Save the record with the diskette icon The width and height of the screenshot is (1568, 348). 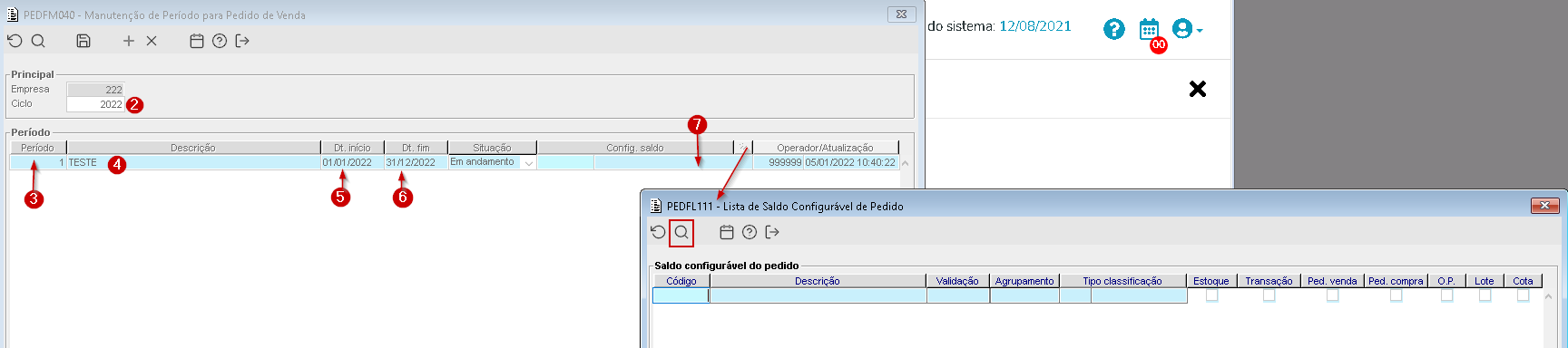tap(83, 41)
